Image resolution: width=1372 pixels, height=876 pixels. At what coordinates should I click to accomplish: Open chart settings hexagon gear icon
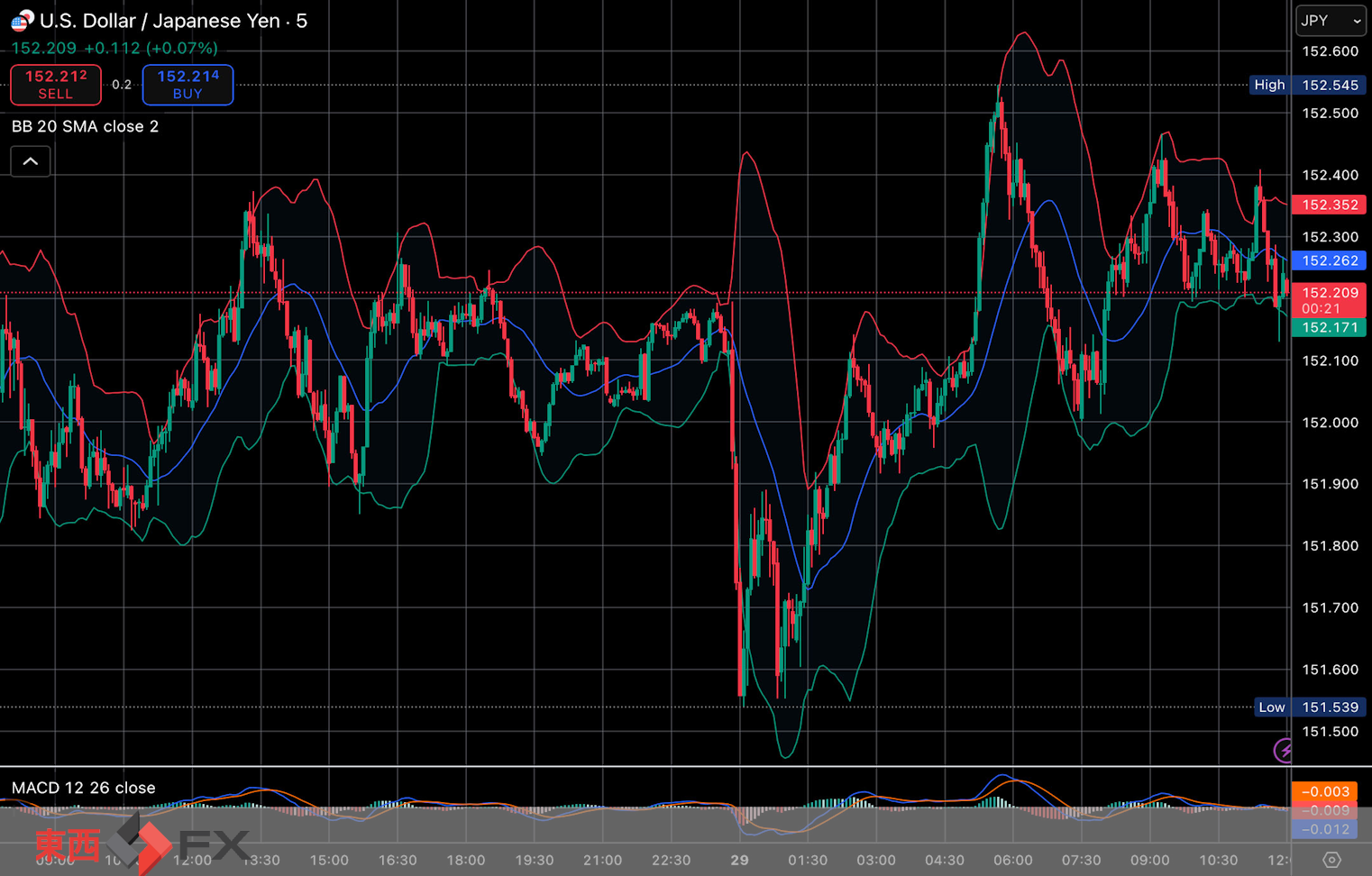pyautogui.click(x=1331, y=860)
